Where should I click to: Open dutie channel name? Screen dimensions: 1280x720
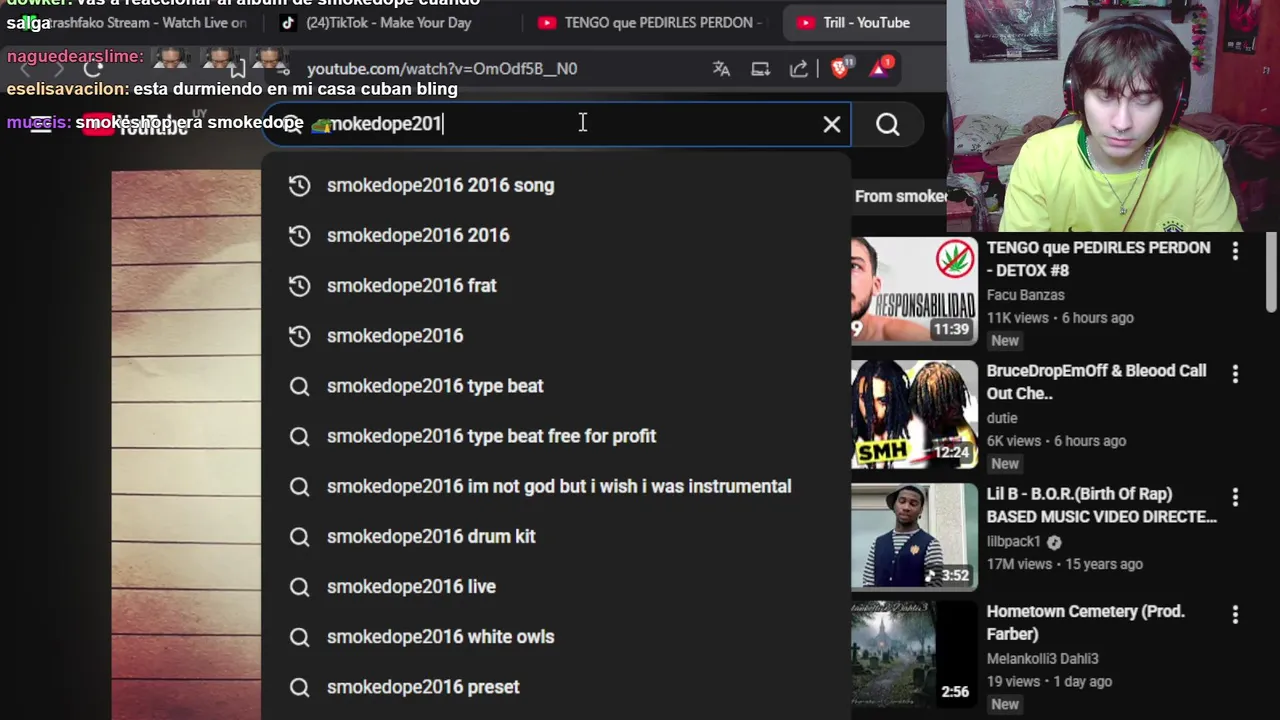pyautogui.click(x=1002, y=418)
